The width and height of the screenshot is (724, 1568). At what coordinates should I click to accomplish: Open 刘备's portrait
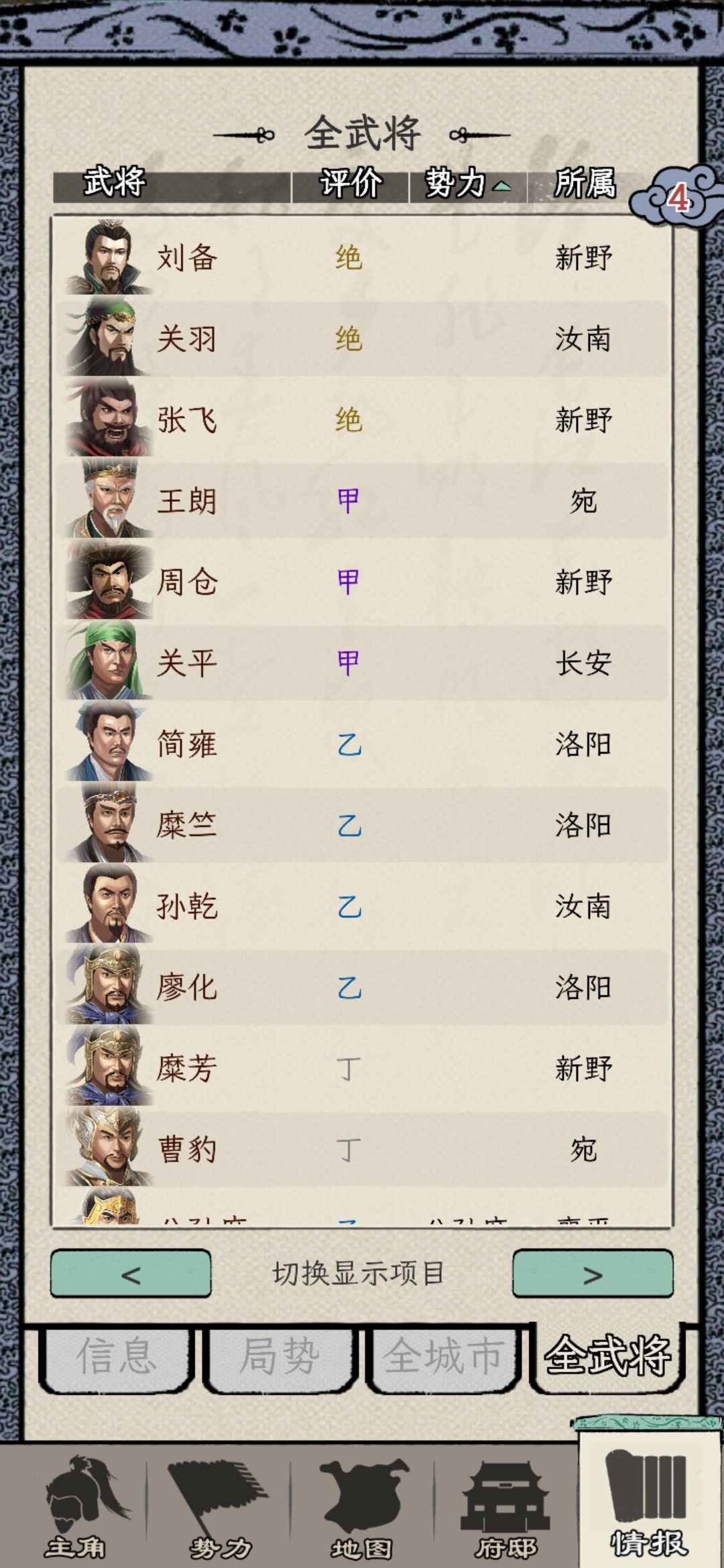coord(106,257)
